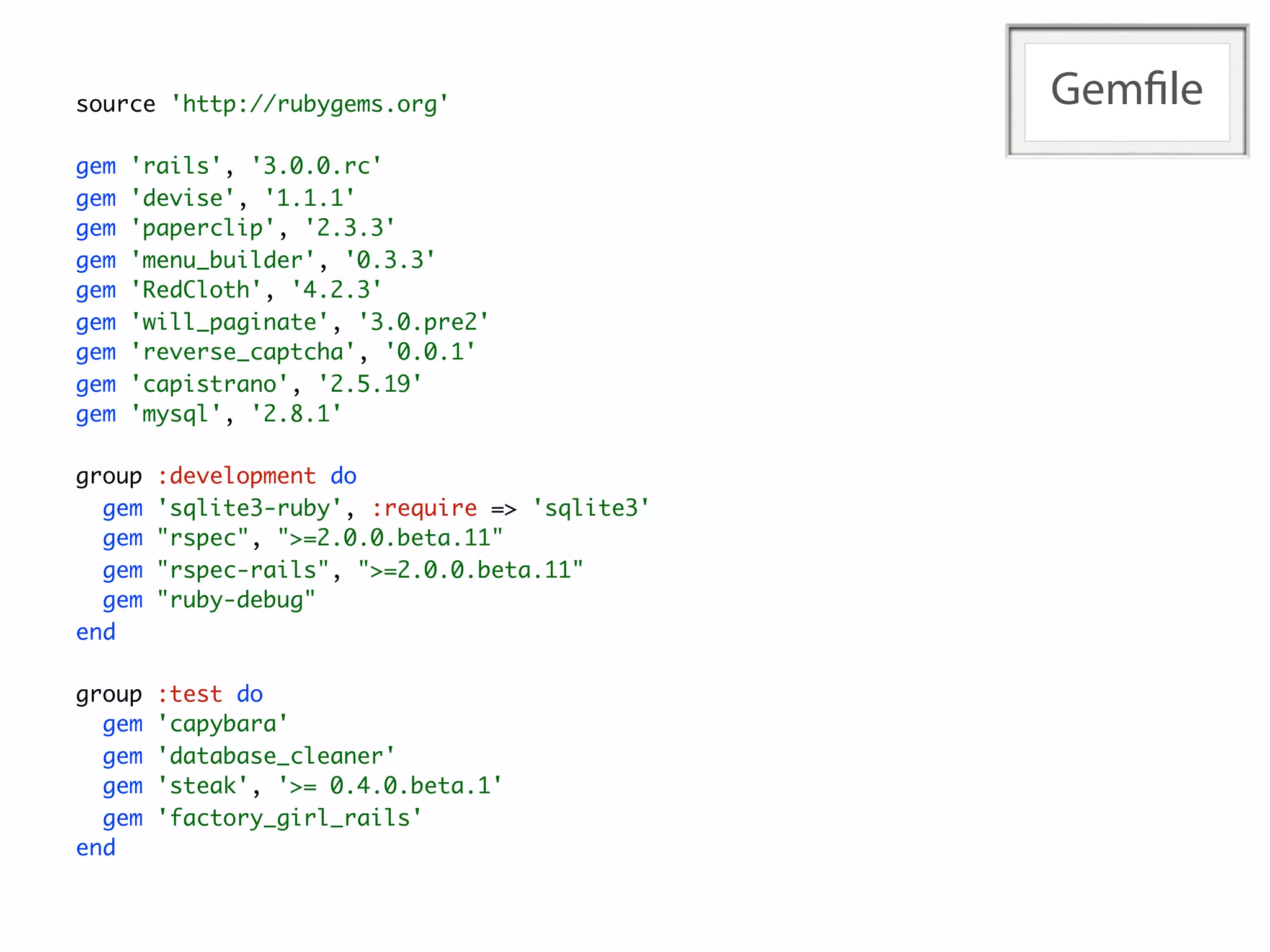Click the gem 'will_paginate', '3.0.pre2' line

click(x=282, y=322)
